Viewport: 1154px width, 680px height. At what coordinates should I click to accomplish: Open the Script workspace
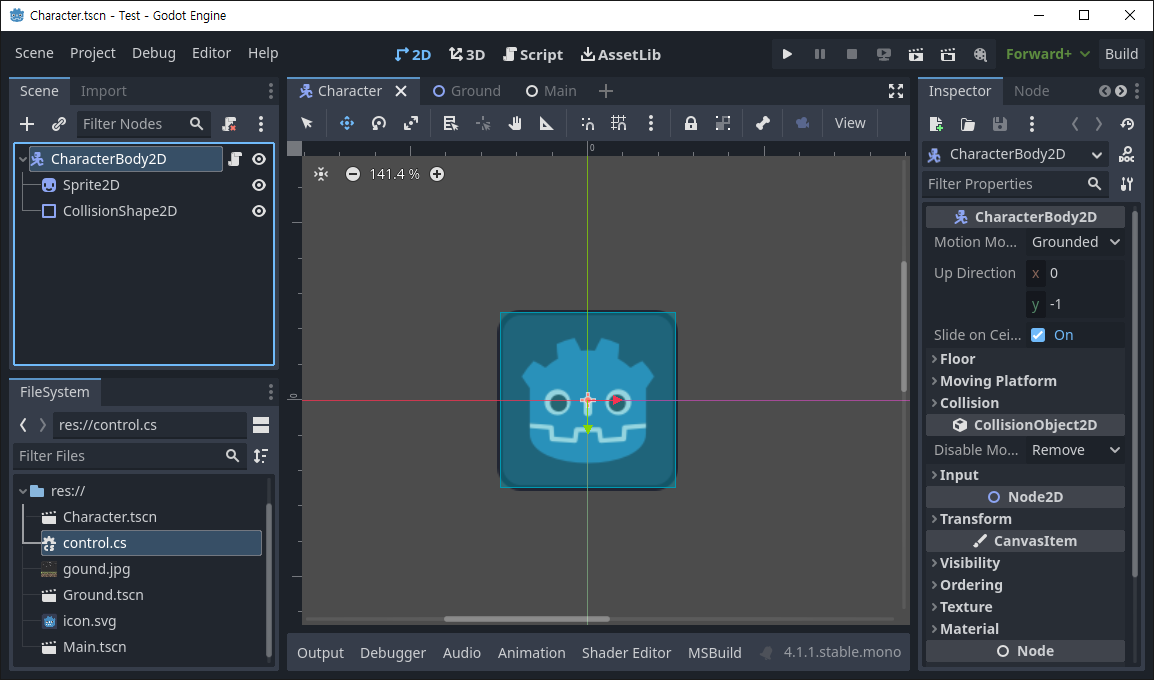pyautogui.click(x=533, y=55)
